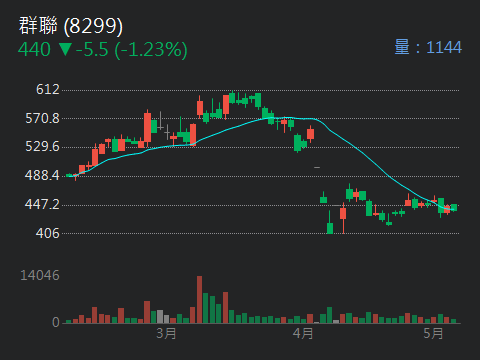Click the 4月 date axis label
Screen dimensions: 480x360
pyautogui.click(x=303, y=333)
